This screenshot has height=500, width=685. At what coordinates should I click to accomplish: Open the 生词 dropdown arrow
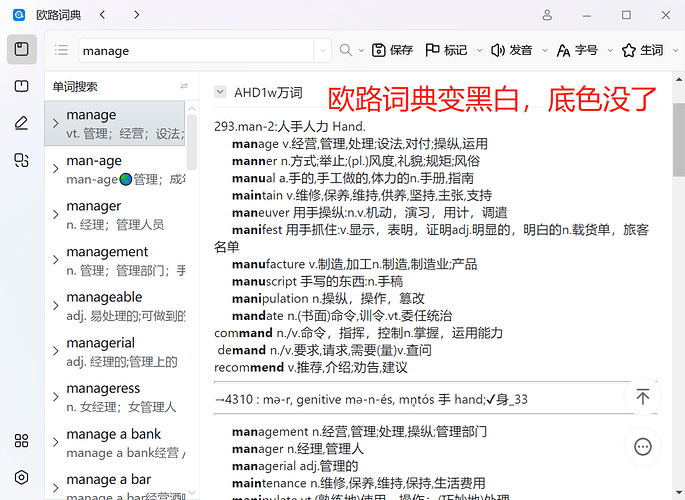click(x=675, y=51)
